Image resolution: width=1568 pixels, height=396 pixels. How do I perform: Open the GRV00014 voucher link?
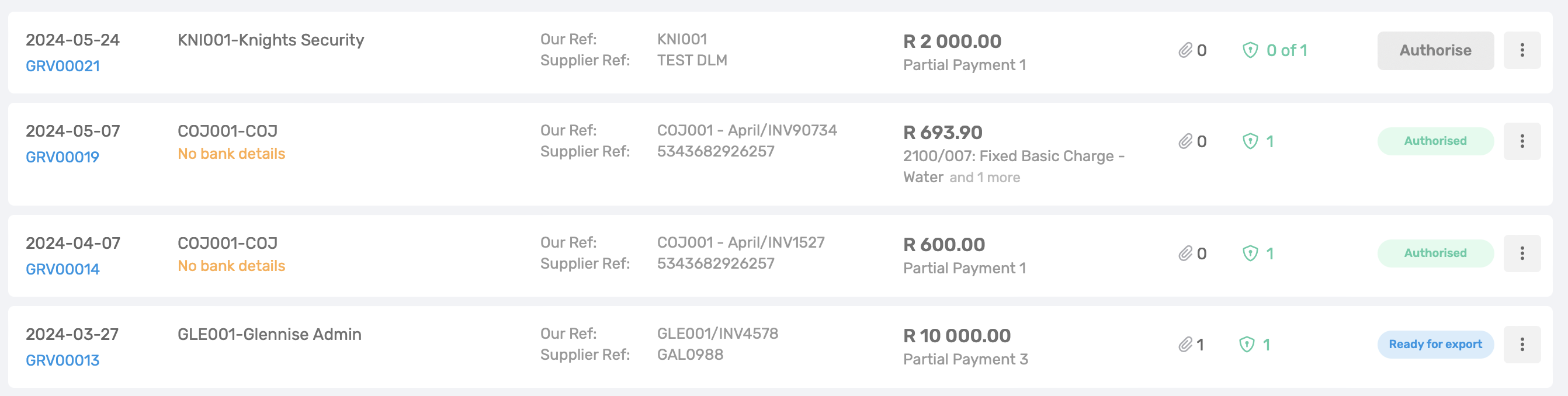tap(63, 269)
